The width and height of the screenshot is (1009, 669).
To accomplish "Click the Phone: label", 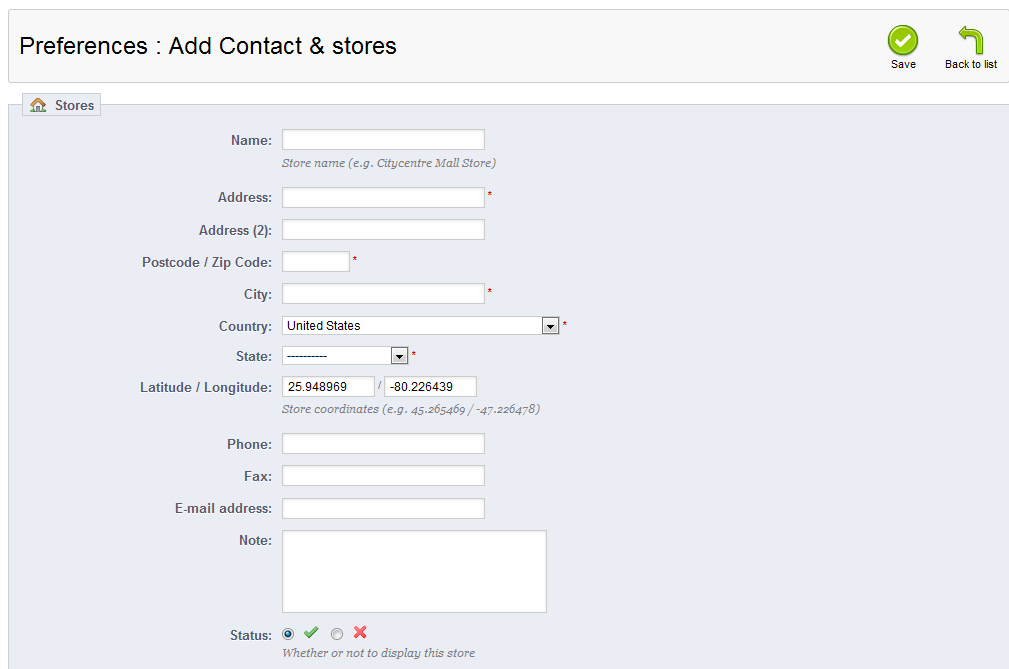I will coord(250,444).
